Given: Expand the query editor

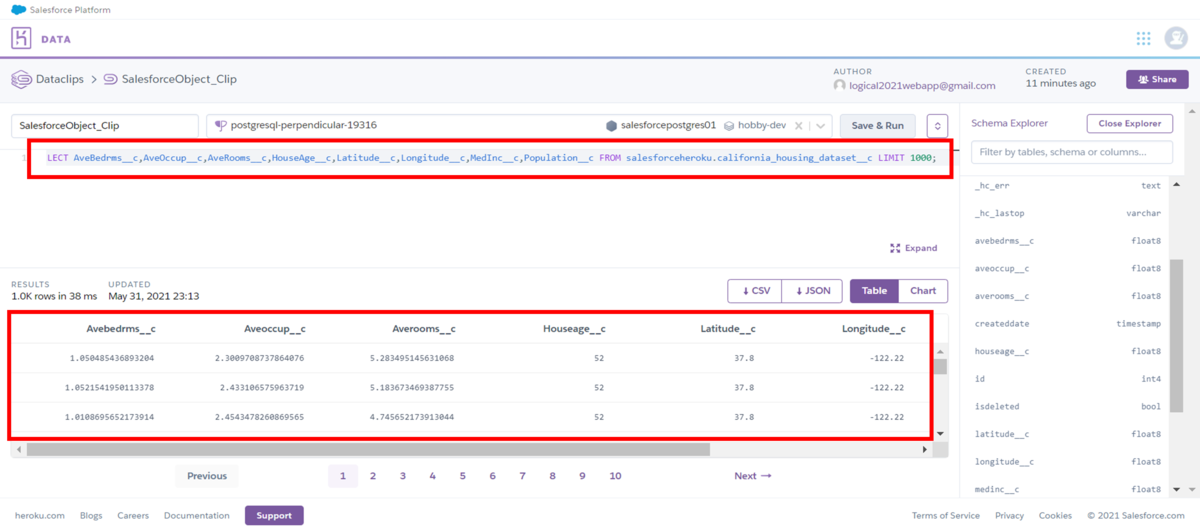Looking at the screenshot, I should (913, 248).
